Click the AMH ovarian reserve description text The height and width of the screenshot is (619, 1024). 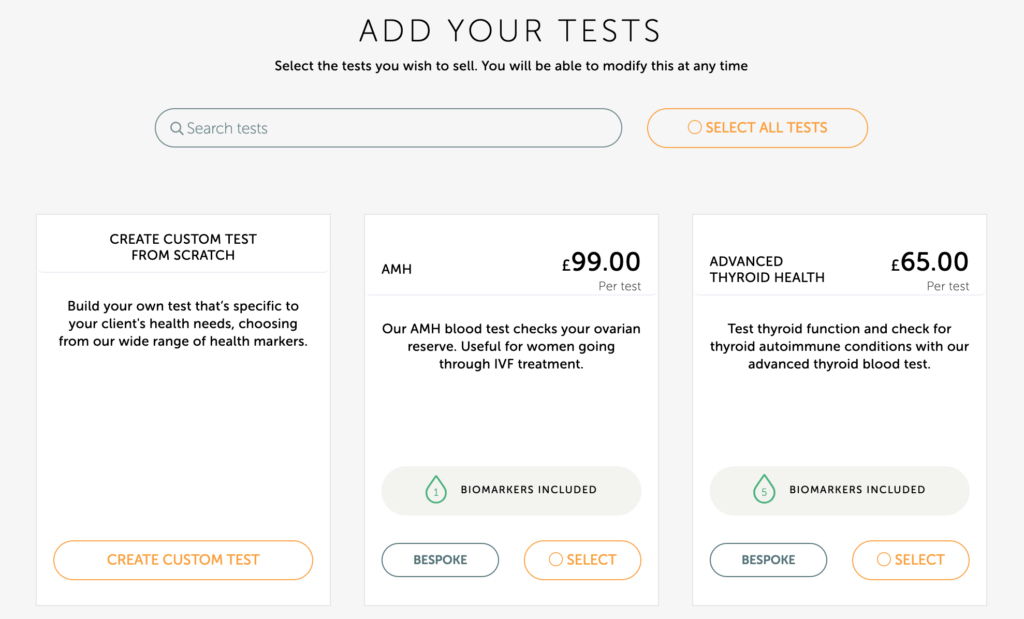(x=511, y=346)
